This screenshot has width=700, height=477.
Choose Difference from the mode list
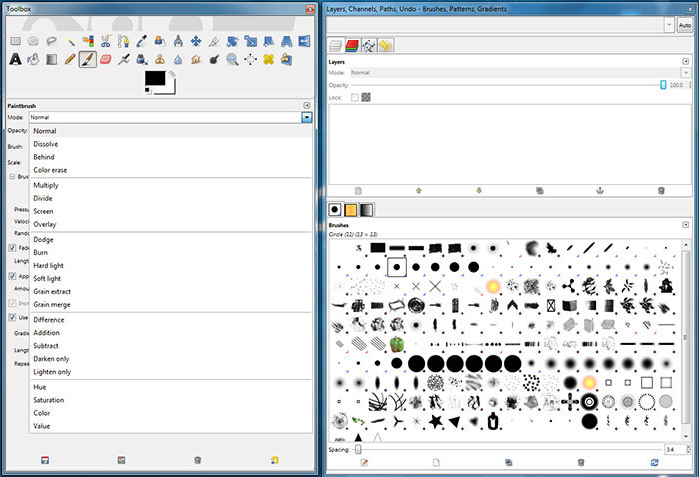(x=171, y=320)
